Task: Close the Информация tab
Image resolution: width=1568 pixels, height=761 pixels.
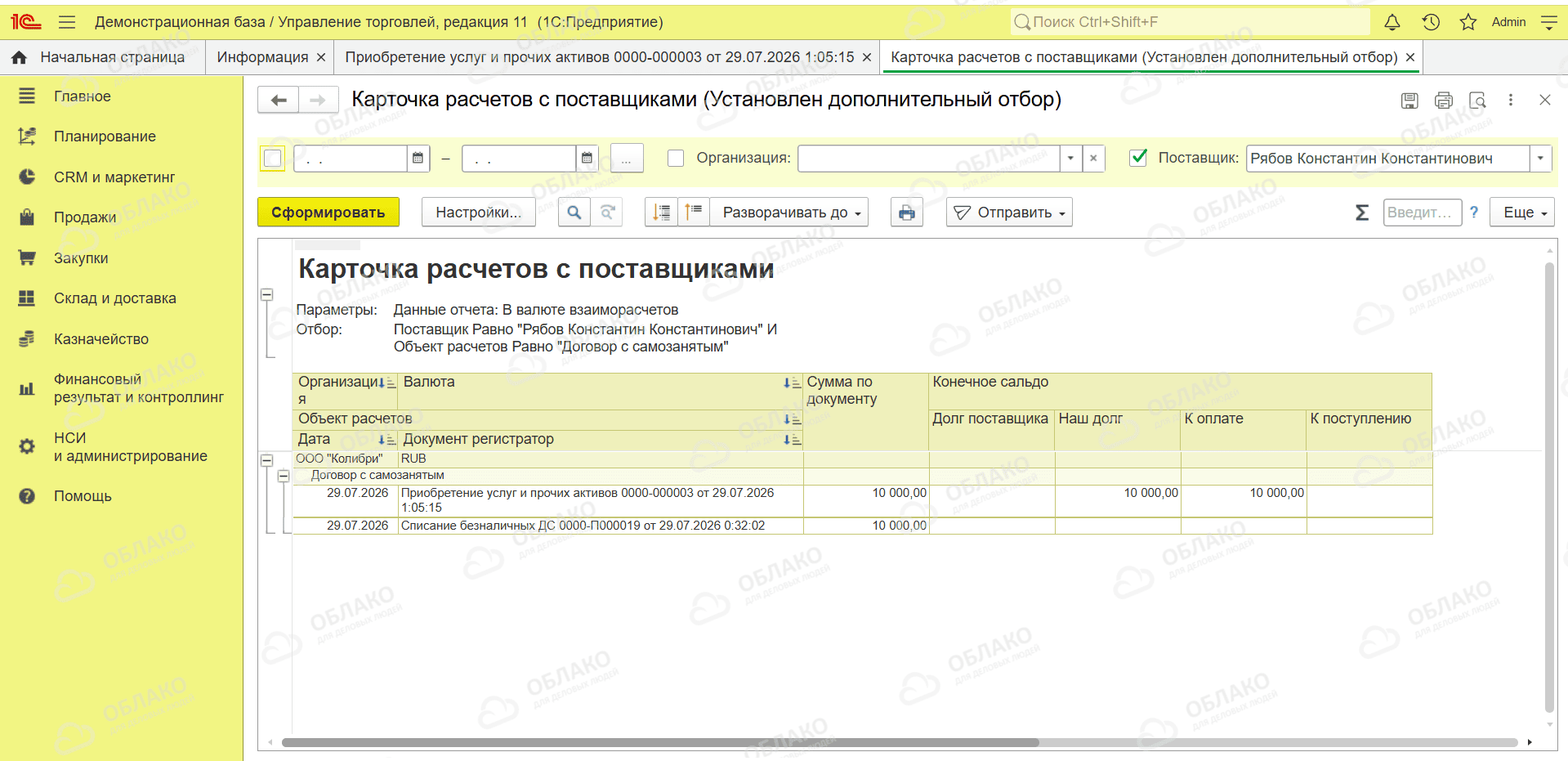Action: [x=321, y=57]
